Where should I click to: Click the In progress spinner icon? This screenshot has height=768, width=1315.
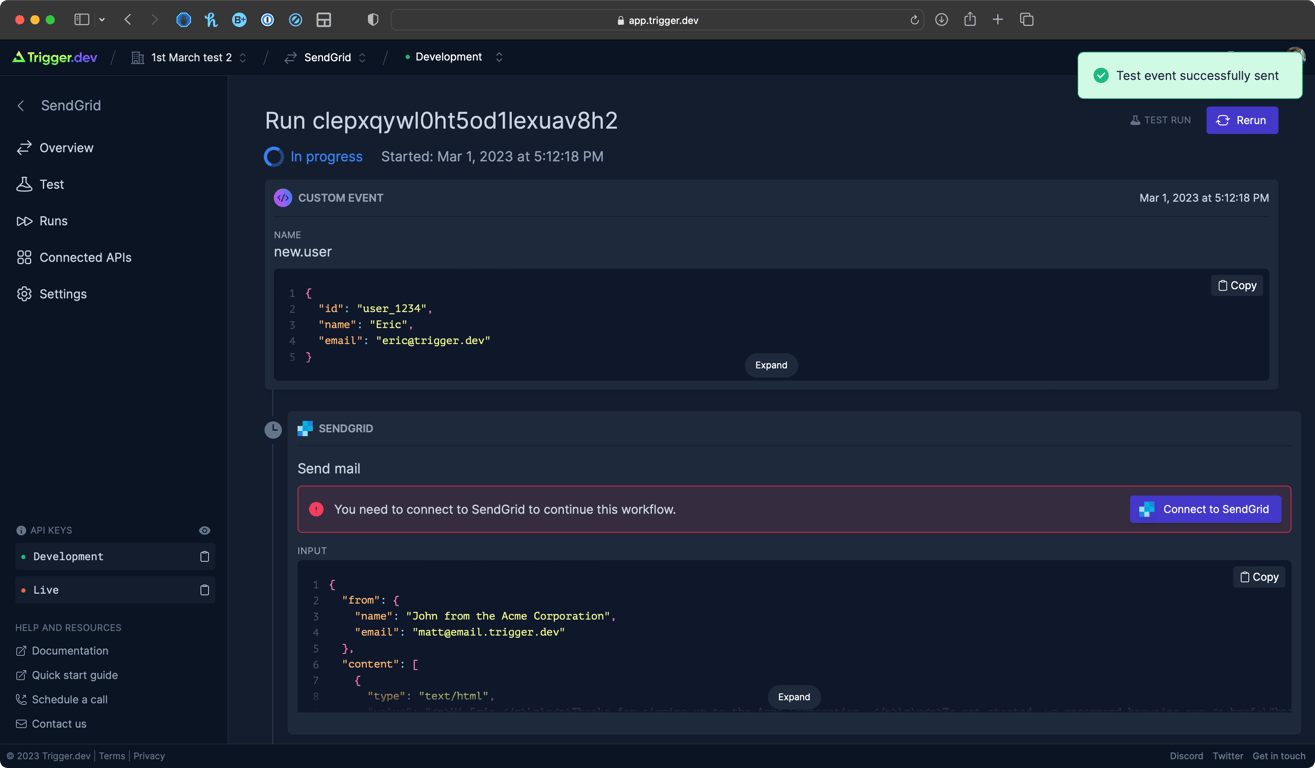273,157
